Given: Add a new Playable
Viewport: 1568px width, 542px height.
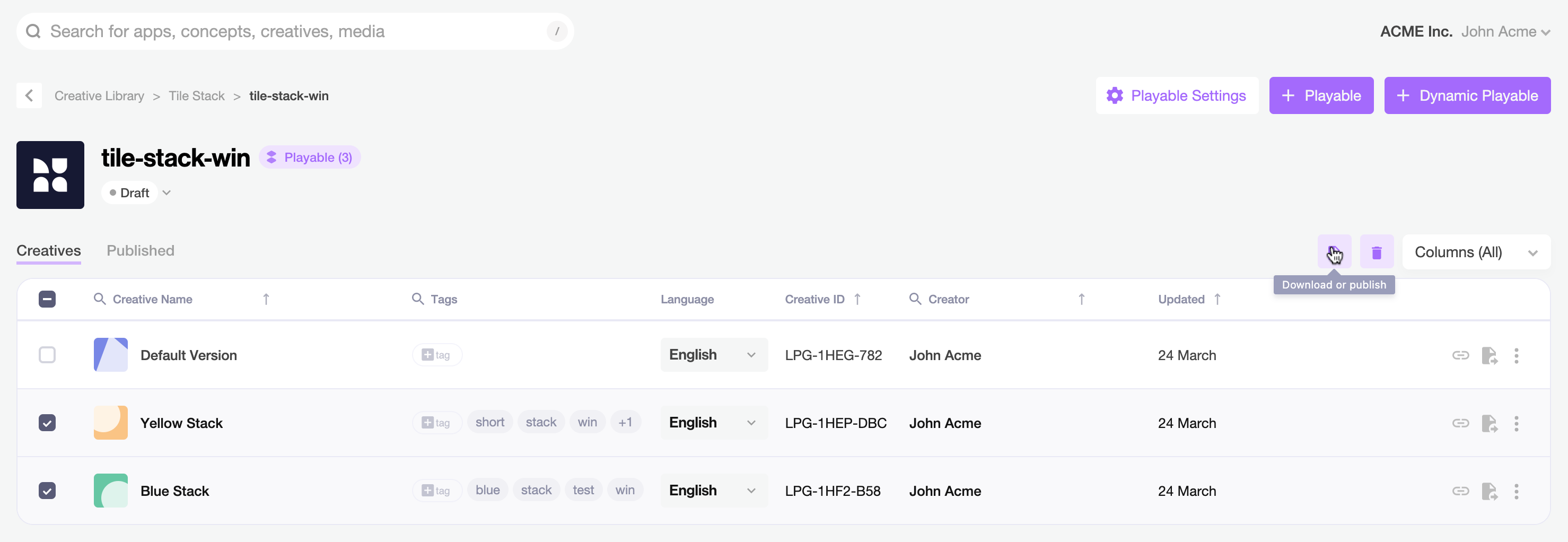Looking at the screenshot, I should (1321, 95).
